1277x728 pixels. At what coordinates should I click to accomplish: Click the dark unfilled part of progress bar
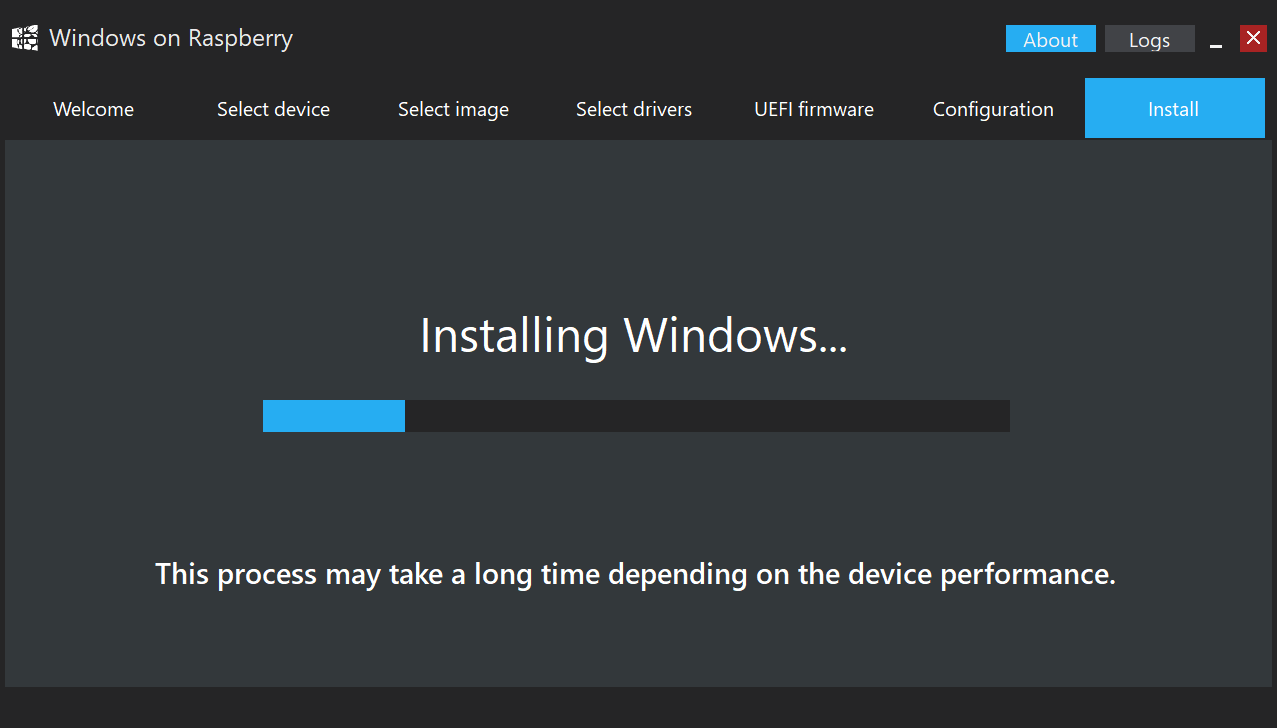[x=707, y=416]
